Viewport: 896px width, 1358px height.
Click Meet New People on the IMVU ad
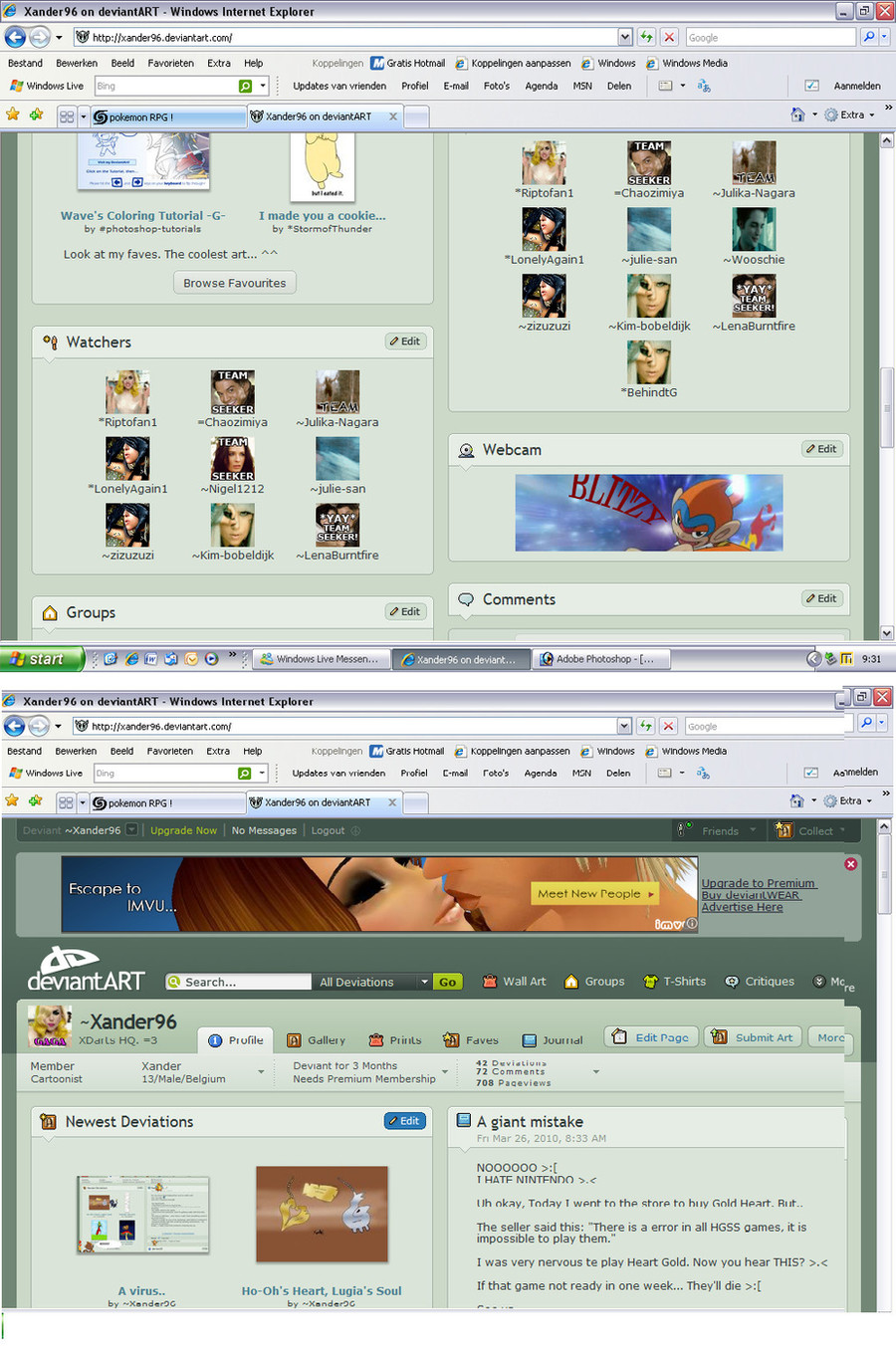(595, 893)
